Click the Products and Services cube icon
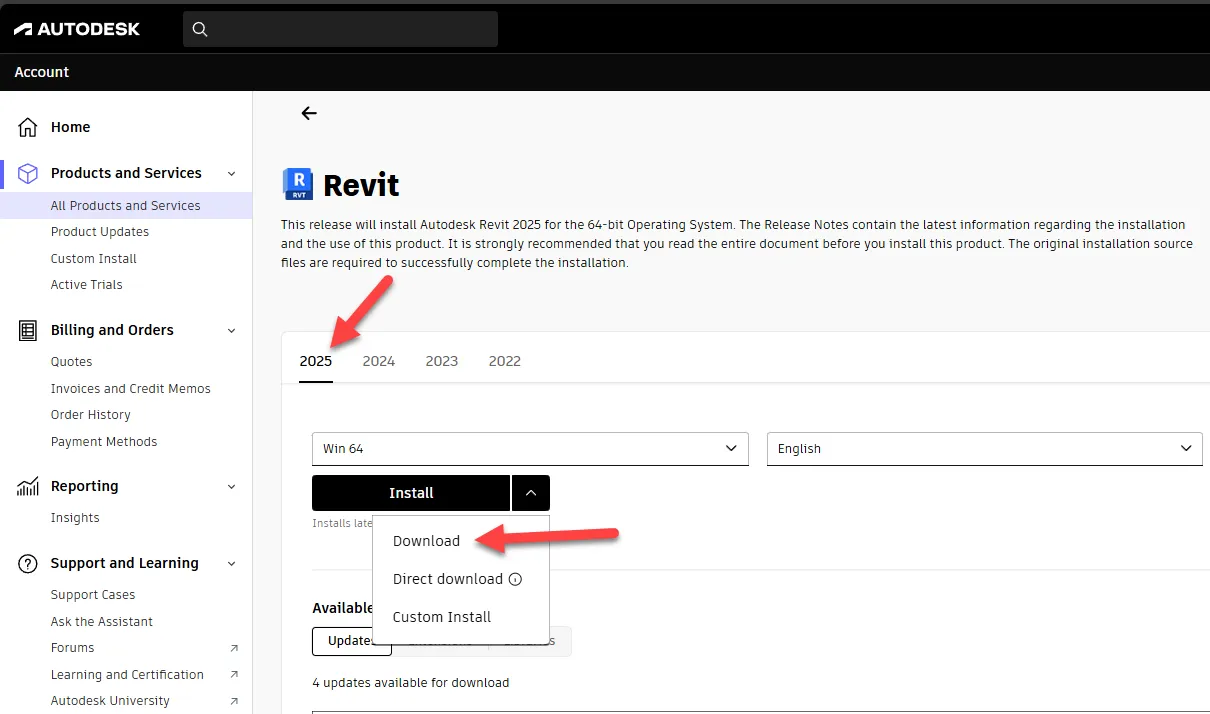Image resolution: width=1210 pixels, height=714 pixels. 28,173
